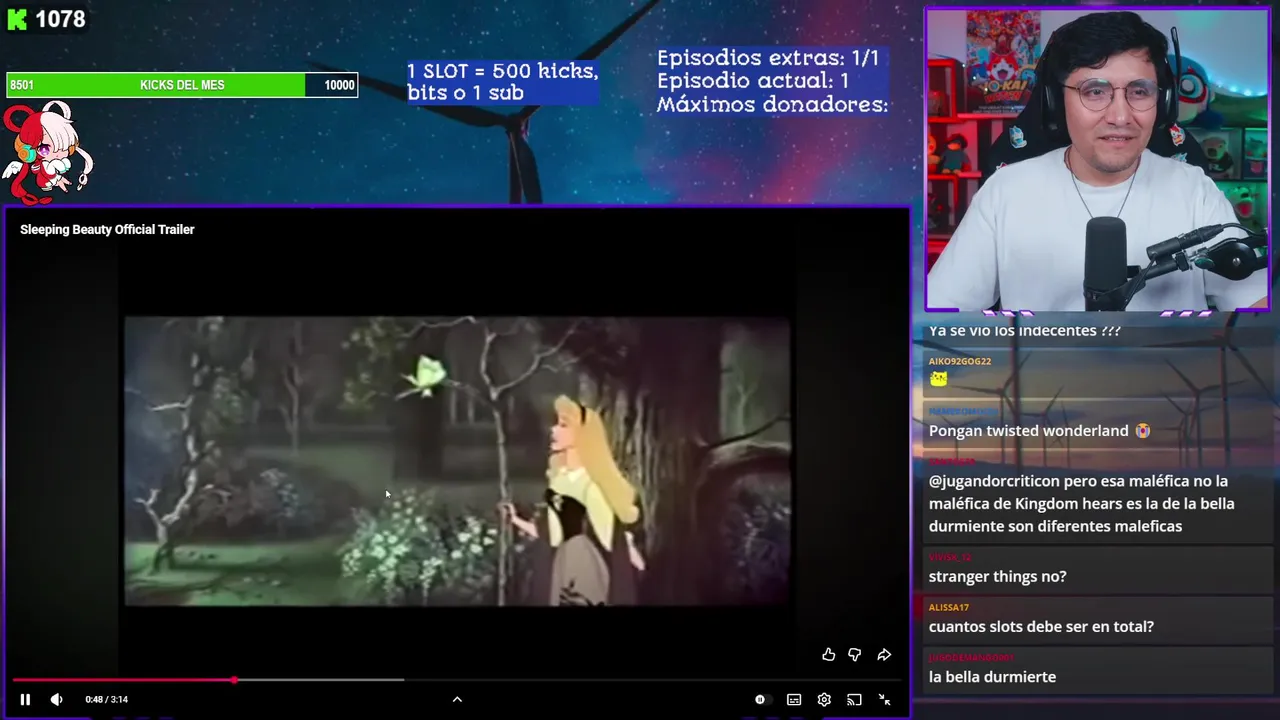The height and width of the screenshot is (720, 1280).
Task: Click the Sleeping Beauty Official Trailer title
Action: (107, 229)
